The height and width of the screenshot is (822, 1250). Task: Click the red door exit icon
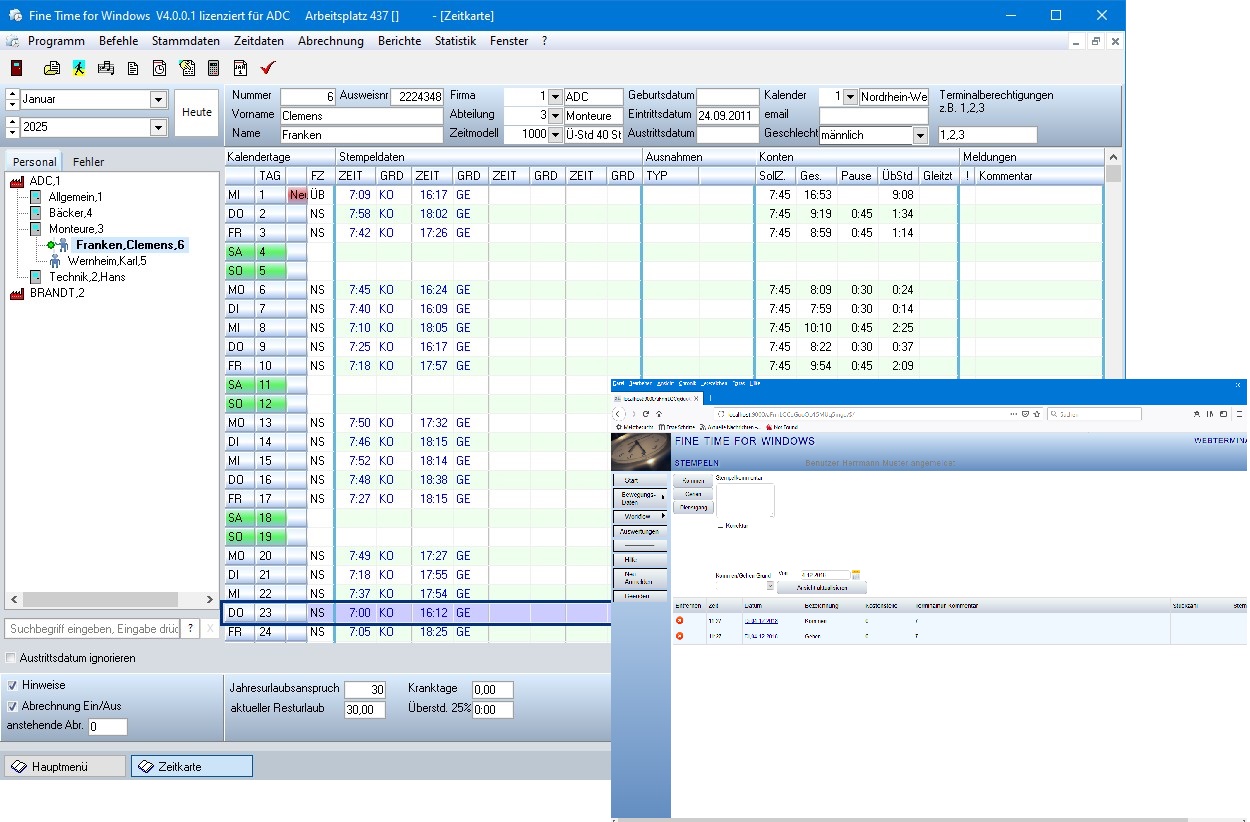[16, 68]
